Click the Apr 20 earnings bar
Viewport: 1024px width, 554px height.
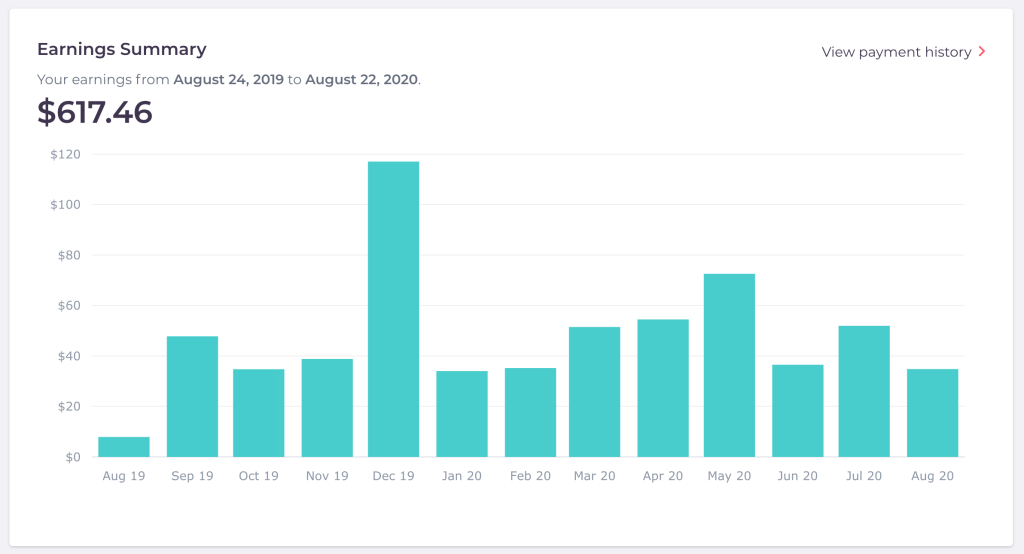click(663, 388)
